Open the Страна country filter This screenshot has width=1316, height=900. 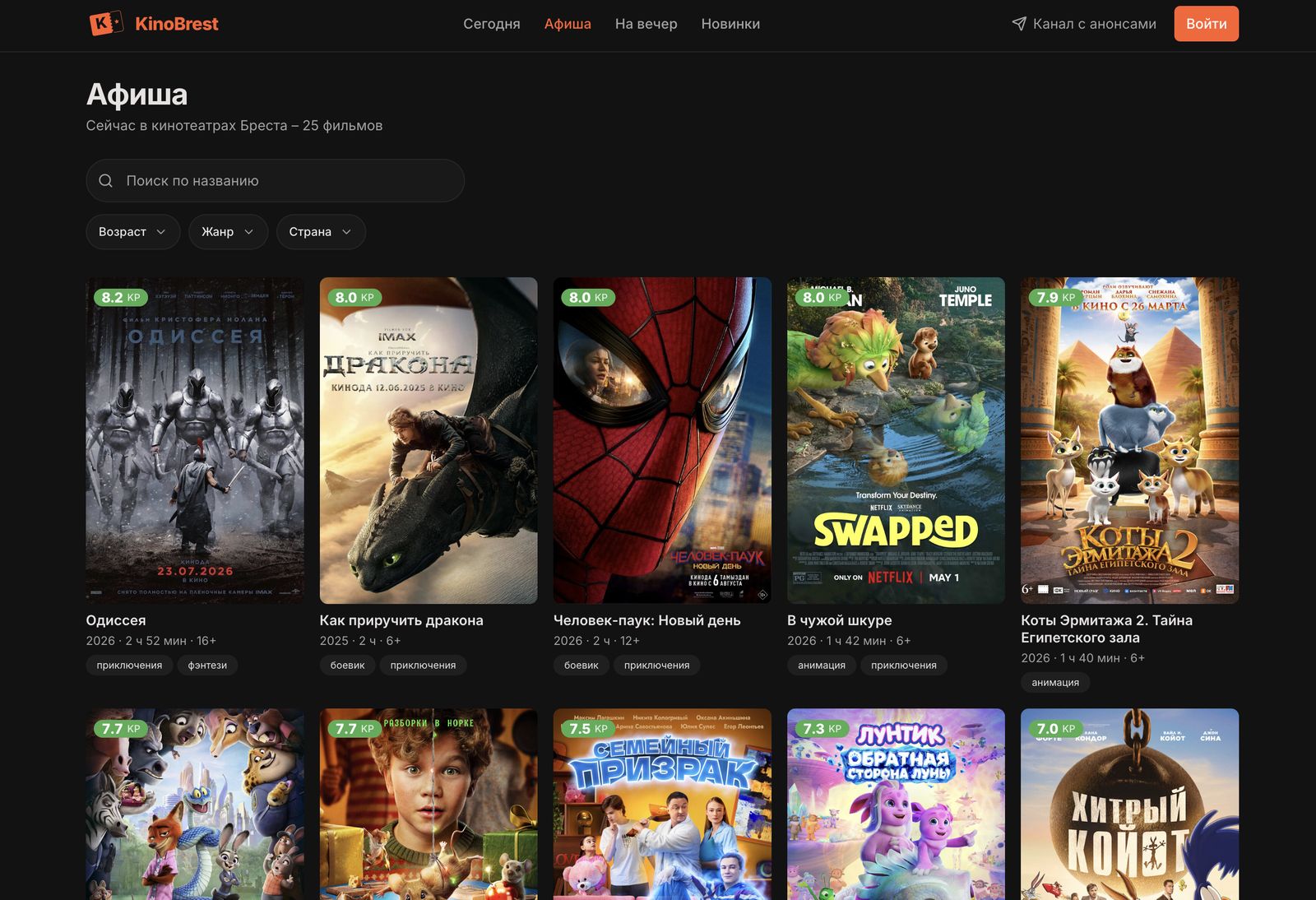coord(321,232)
